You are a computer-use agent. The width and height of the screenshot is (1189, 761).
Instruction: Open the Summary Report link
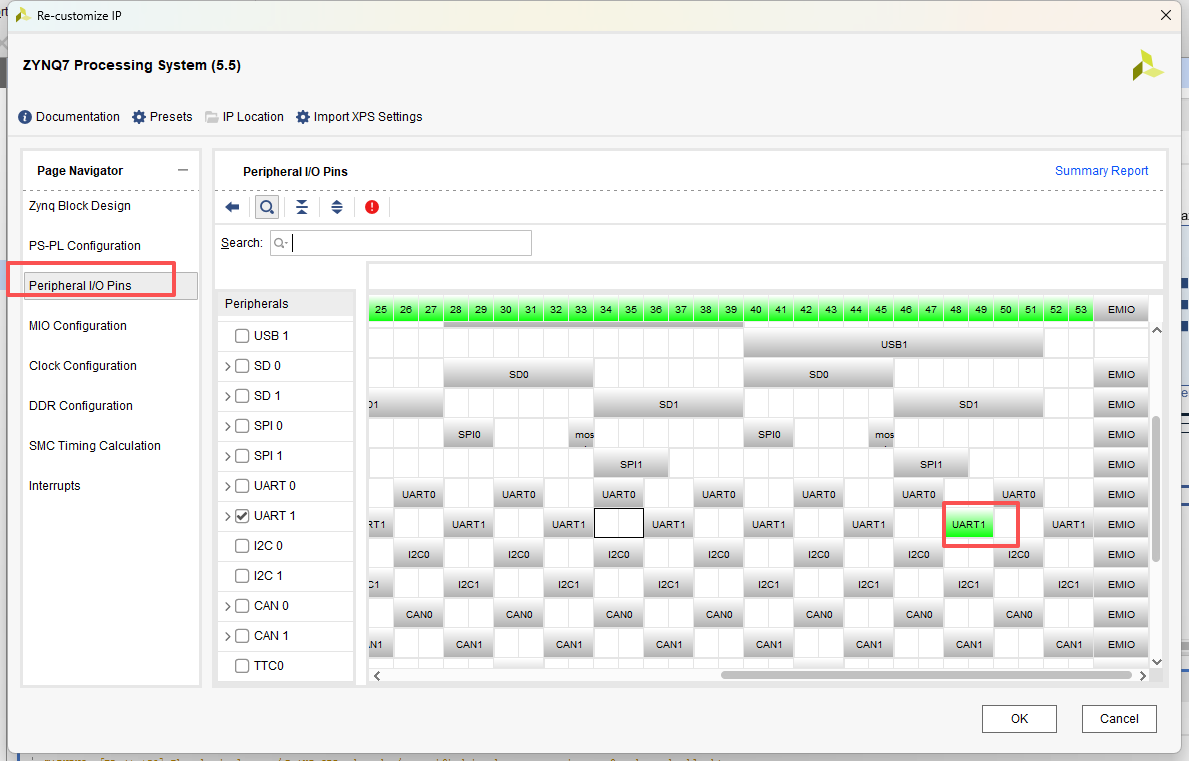coord(1101,171)
